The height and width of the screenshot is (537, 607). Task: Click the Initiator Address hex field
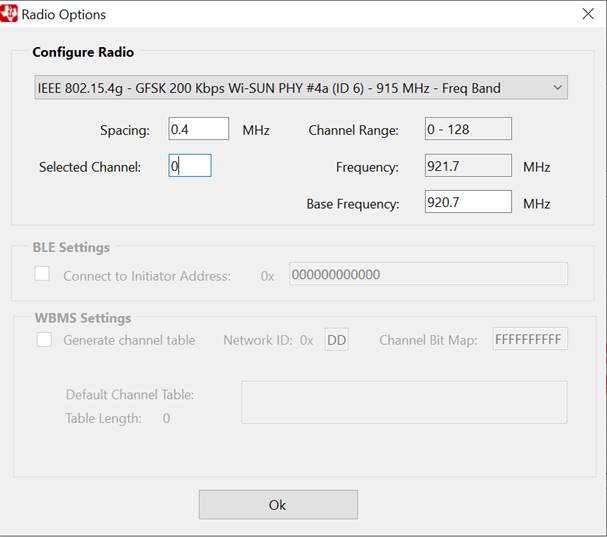(428, 274)
